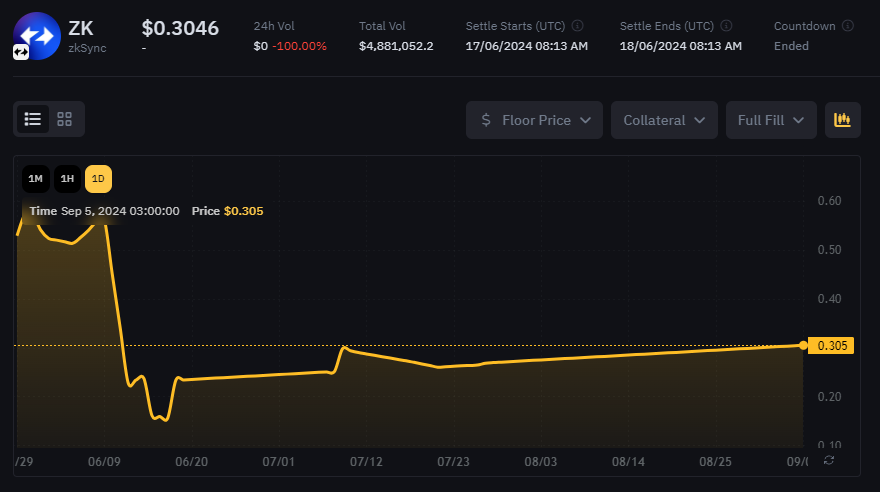
Task: Click the chart refresh icon
Action: pos(829,460)
